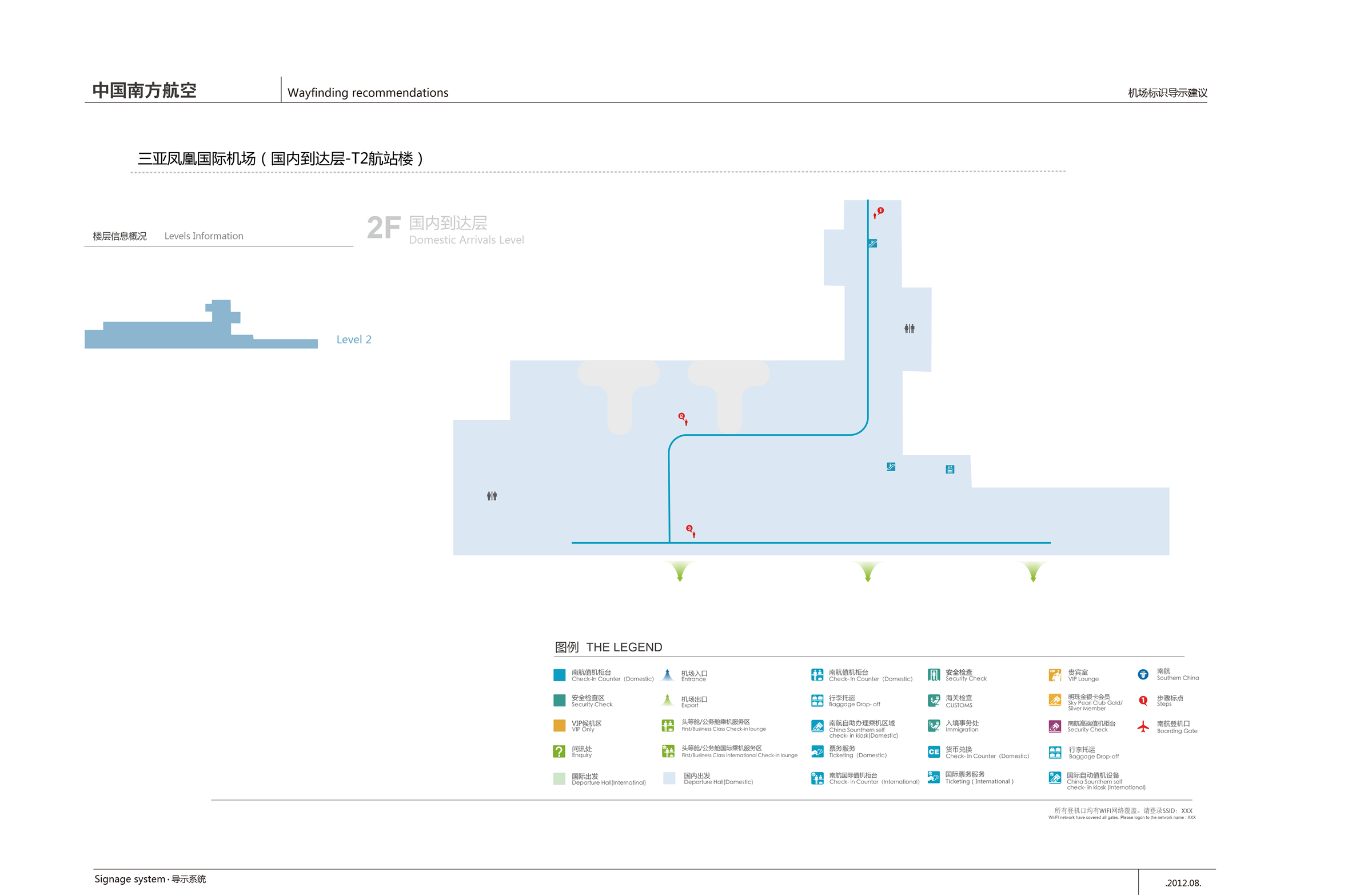
Task: Click the red step 1 marker on map
Action: 880,210
